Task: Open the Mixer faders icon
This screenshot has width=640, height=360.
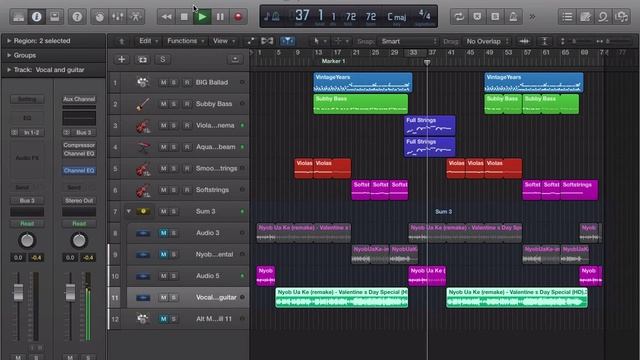Action: tap(118, 17)
